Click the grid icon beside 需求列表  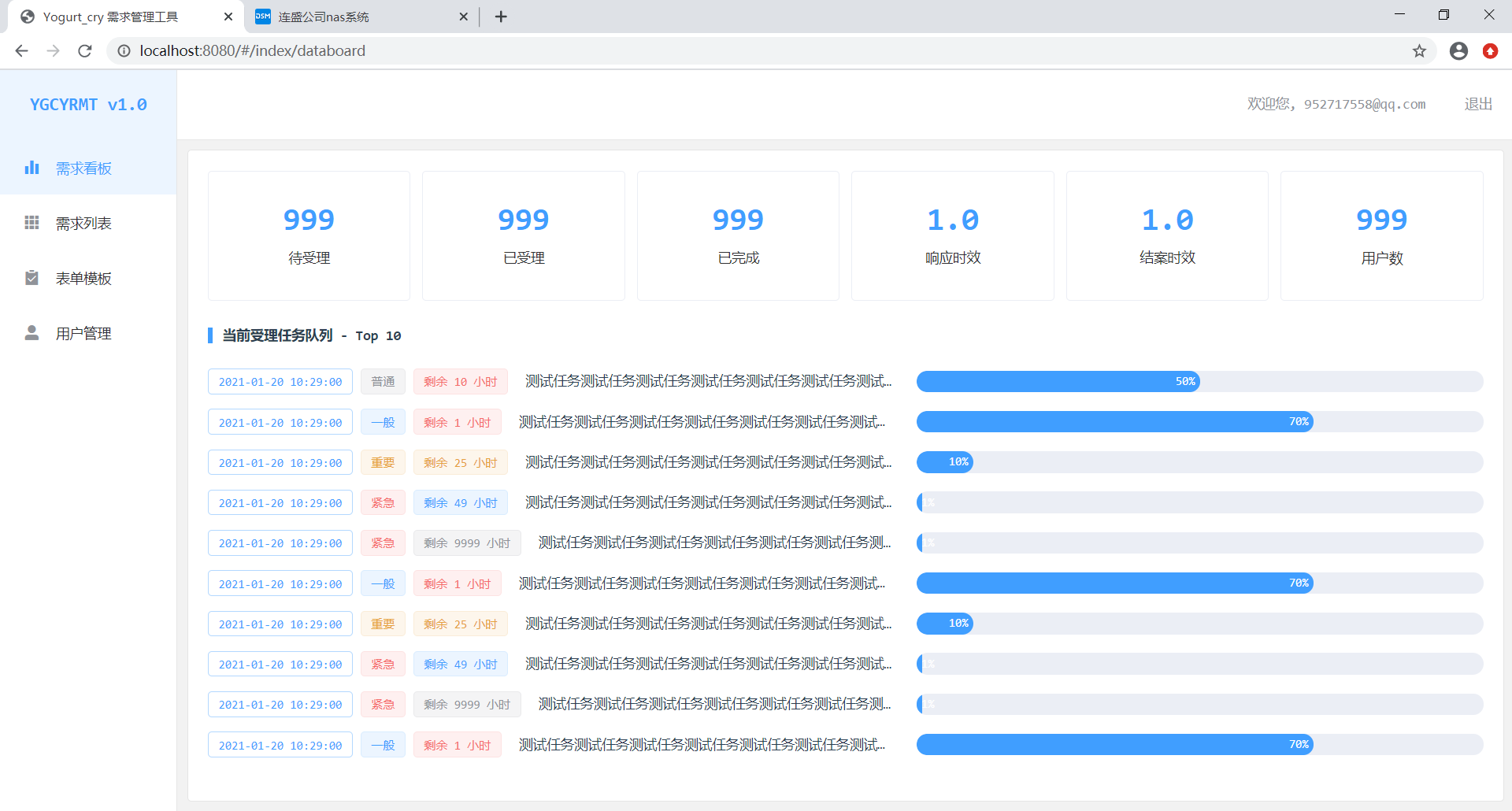click(31, 223)
